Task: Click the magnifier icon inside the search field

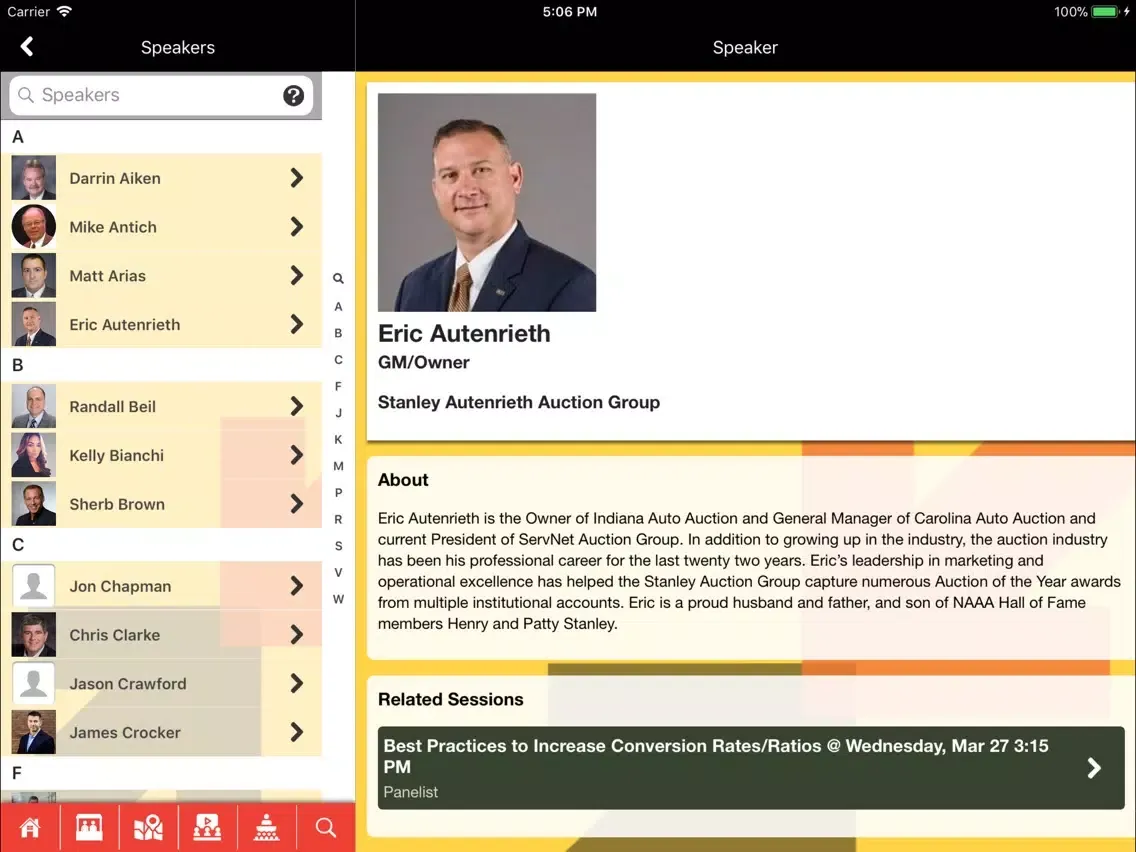Action: tap(26, 96)
